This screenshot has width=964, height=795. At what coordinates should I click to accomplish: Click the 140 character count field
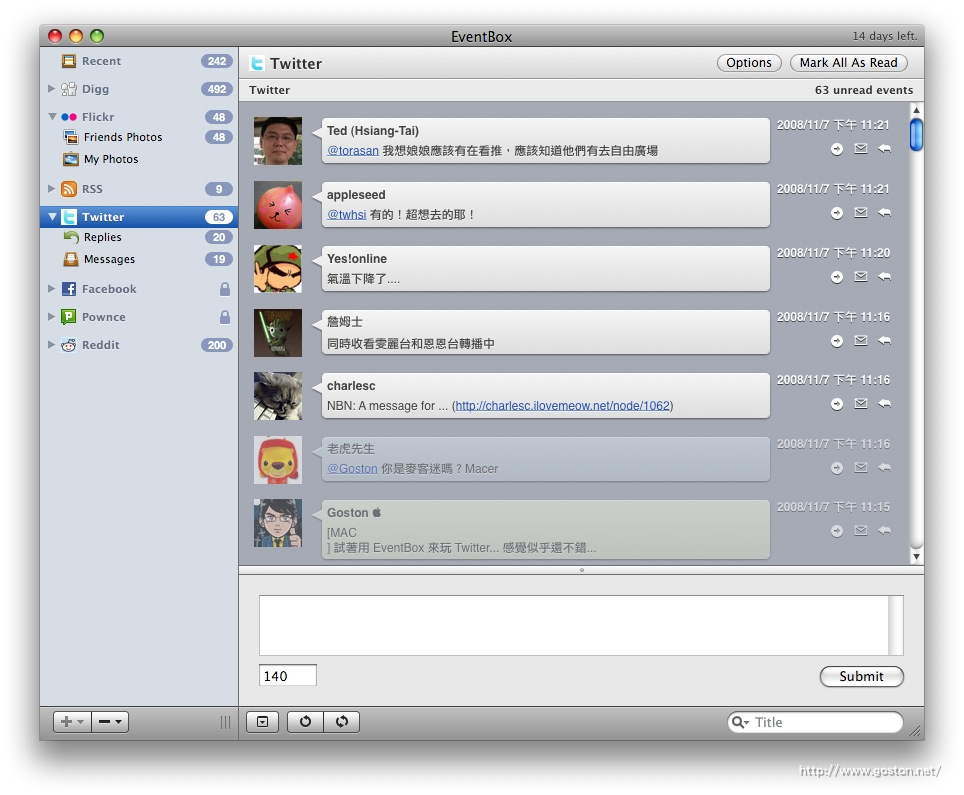pyautogui.click(x=288, y=676)
